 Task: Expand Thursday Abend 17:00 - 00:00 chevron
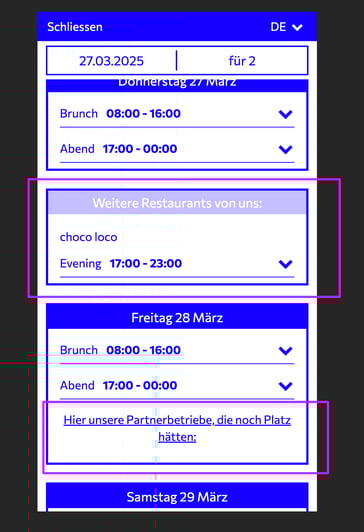point(286,149)
